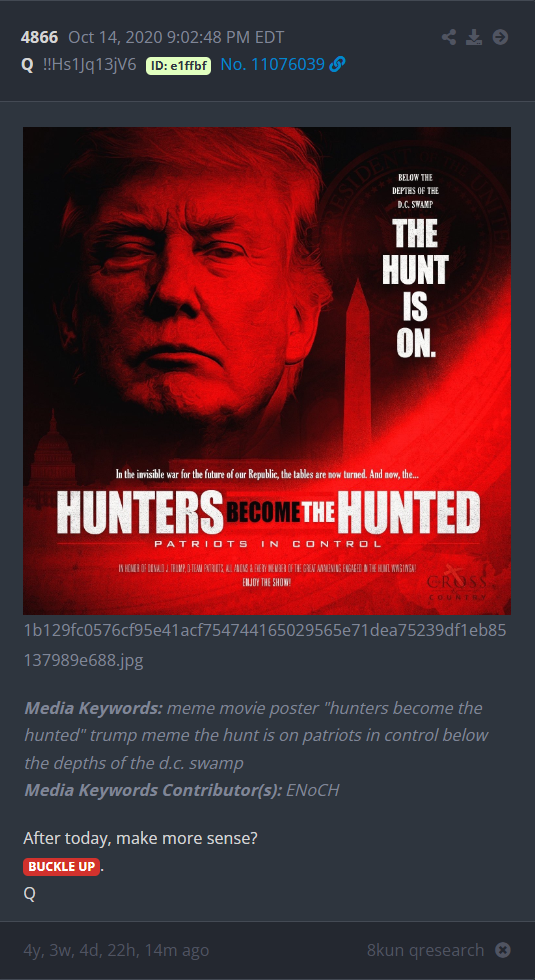Click the post number 4866

coord(39,38)
